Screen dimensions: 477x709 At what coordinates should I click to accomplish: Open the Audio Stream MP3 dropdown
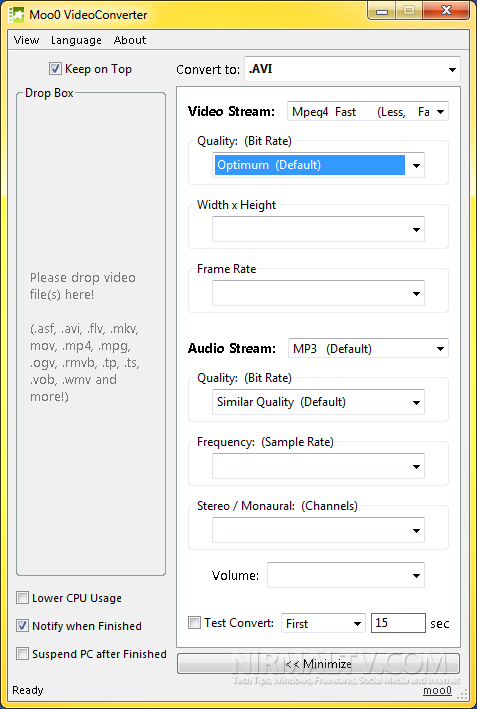pyautogui.click(x=368, y=348)
